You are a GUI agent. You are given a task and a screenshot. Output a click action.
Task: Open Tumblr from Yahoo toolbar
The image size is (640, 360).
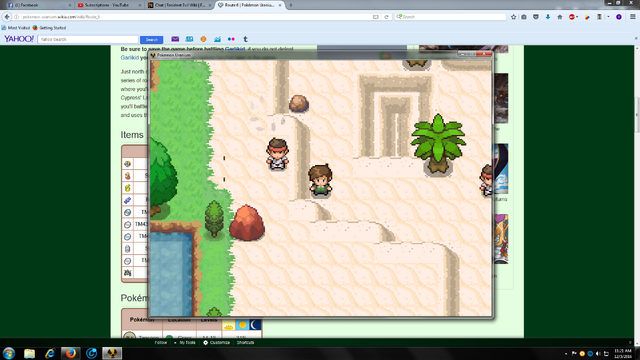point(245,39)
